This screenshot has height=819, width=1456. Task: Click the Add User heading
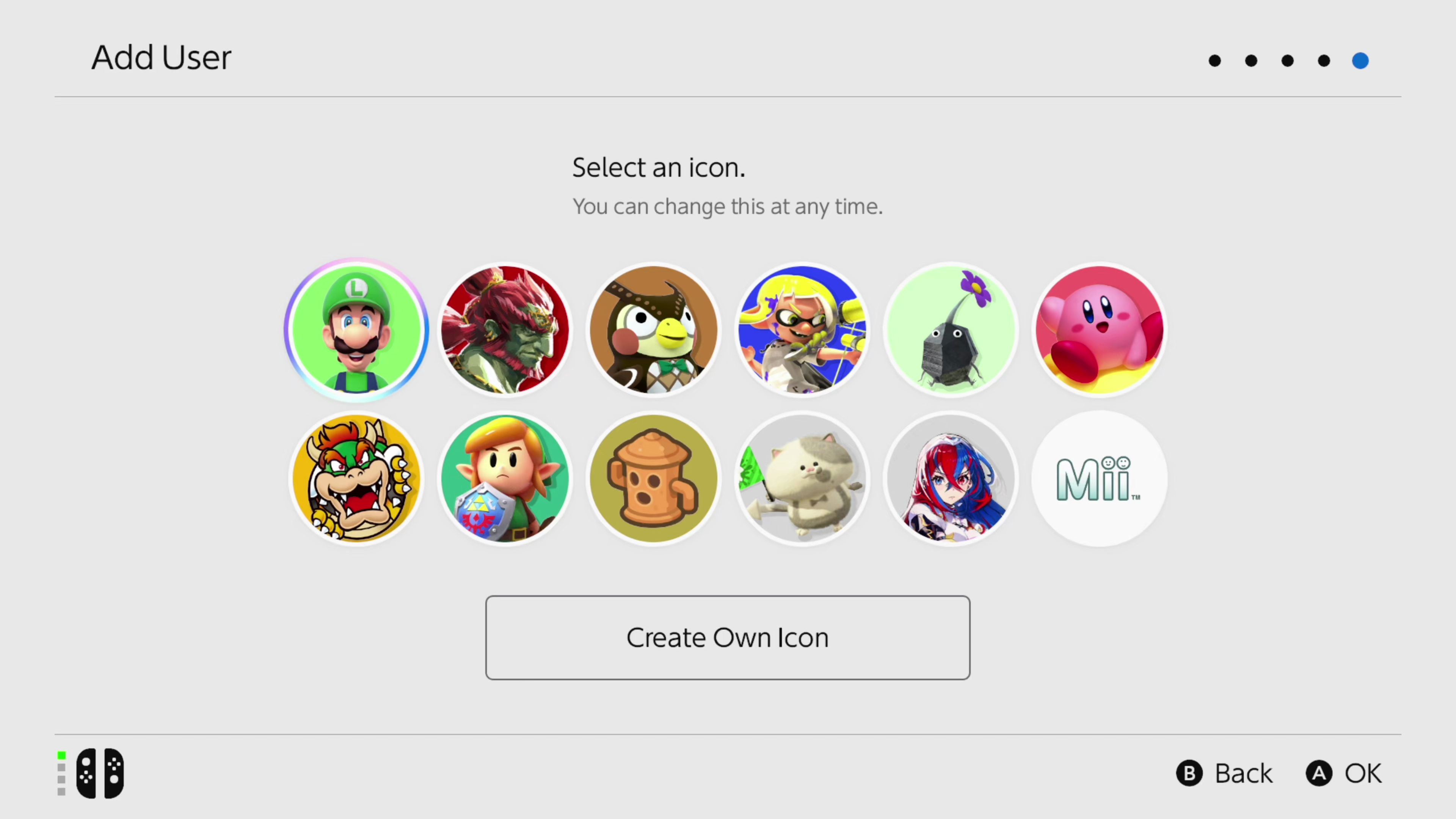click(x=161, y=57)
